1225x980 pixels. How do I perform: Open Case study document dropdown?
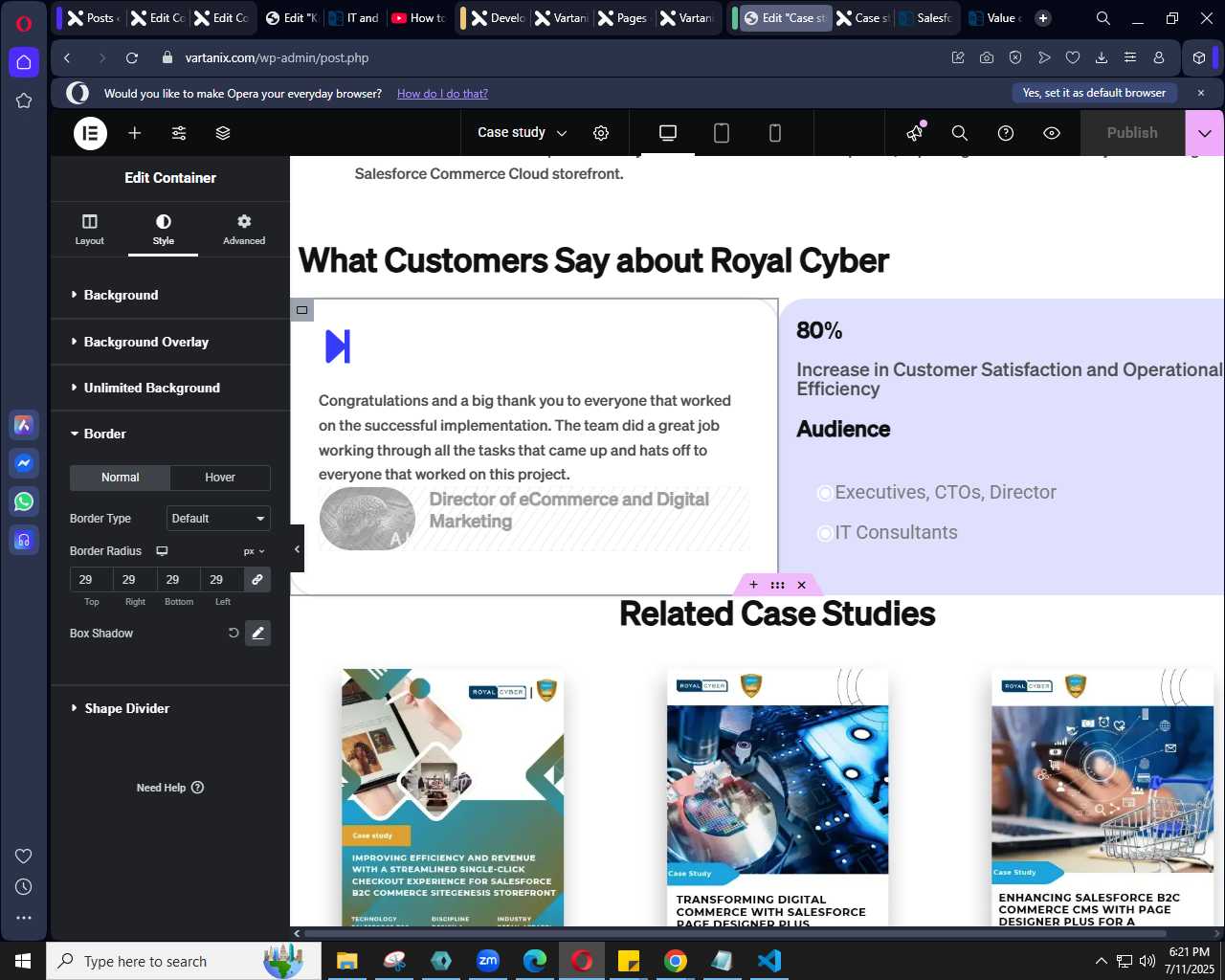(523, 133)
